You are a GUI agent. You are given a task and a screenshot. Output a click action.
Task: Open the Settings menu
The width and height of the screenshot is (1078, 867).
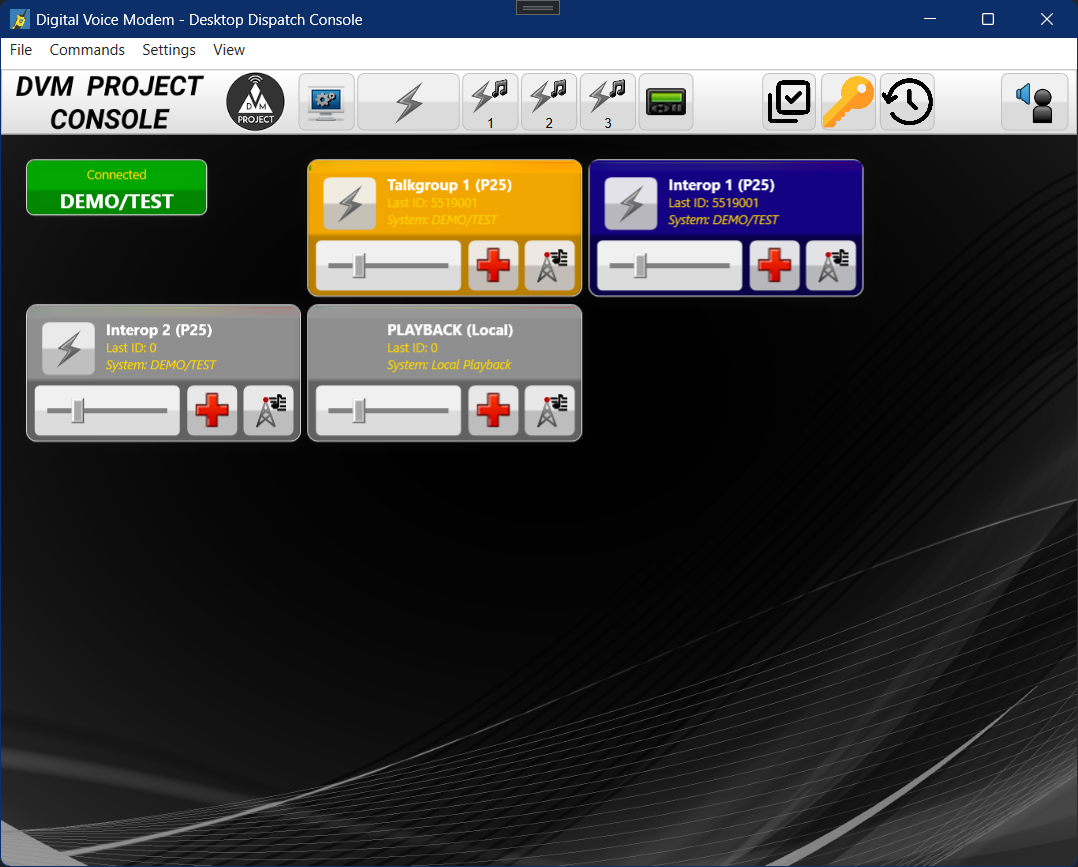[169, 50]
